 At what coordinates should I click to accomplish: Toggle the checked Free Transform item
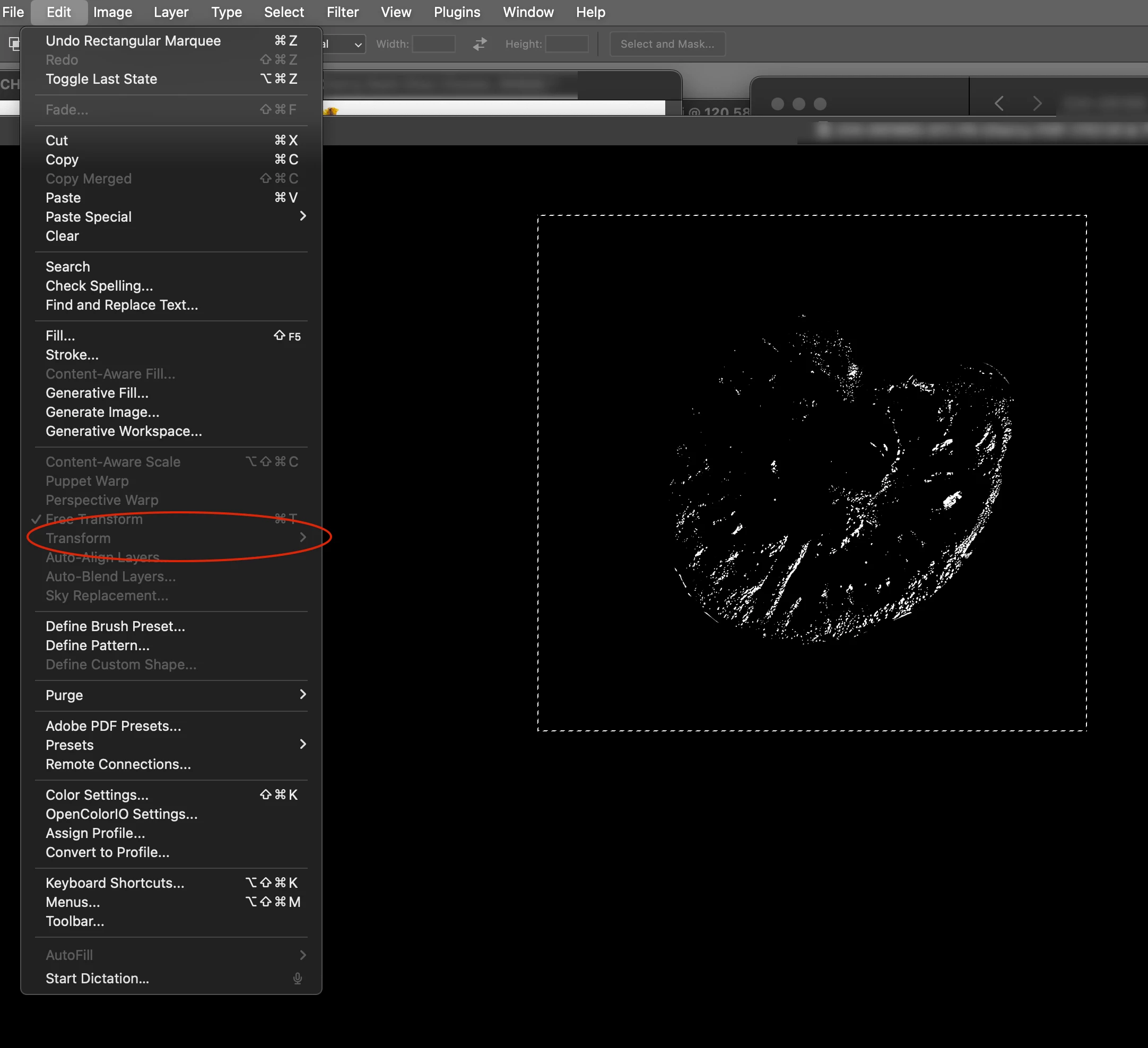click(x=94, y=519)
